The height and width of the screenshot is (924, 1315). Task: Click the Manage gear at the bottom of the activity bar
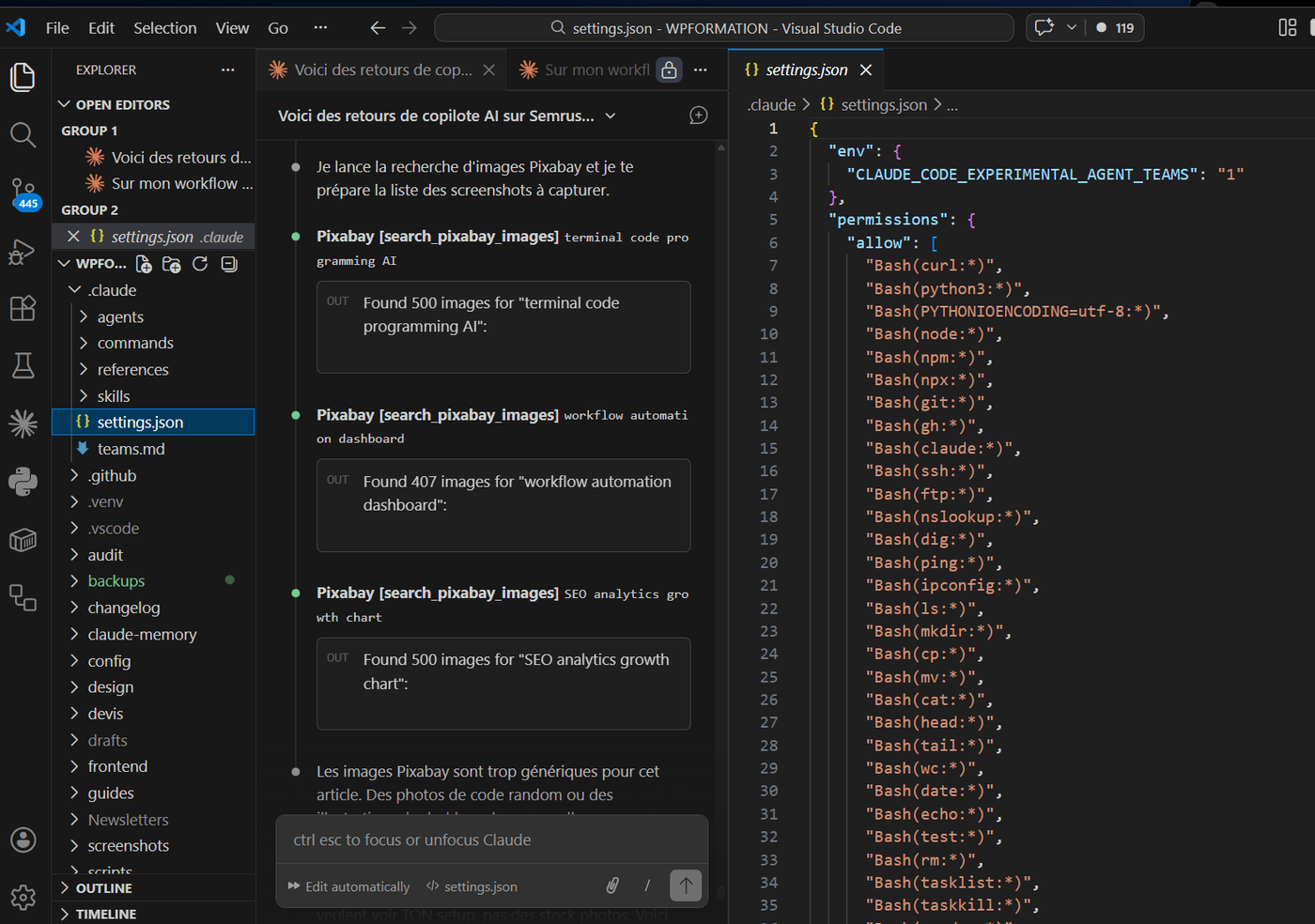[23, 899]
